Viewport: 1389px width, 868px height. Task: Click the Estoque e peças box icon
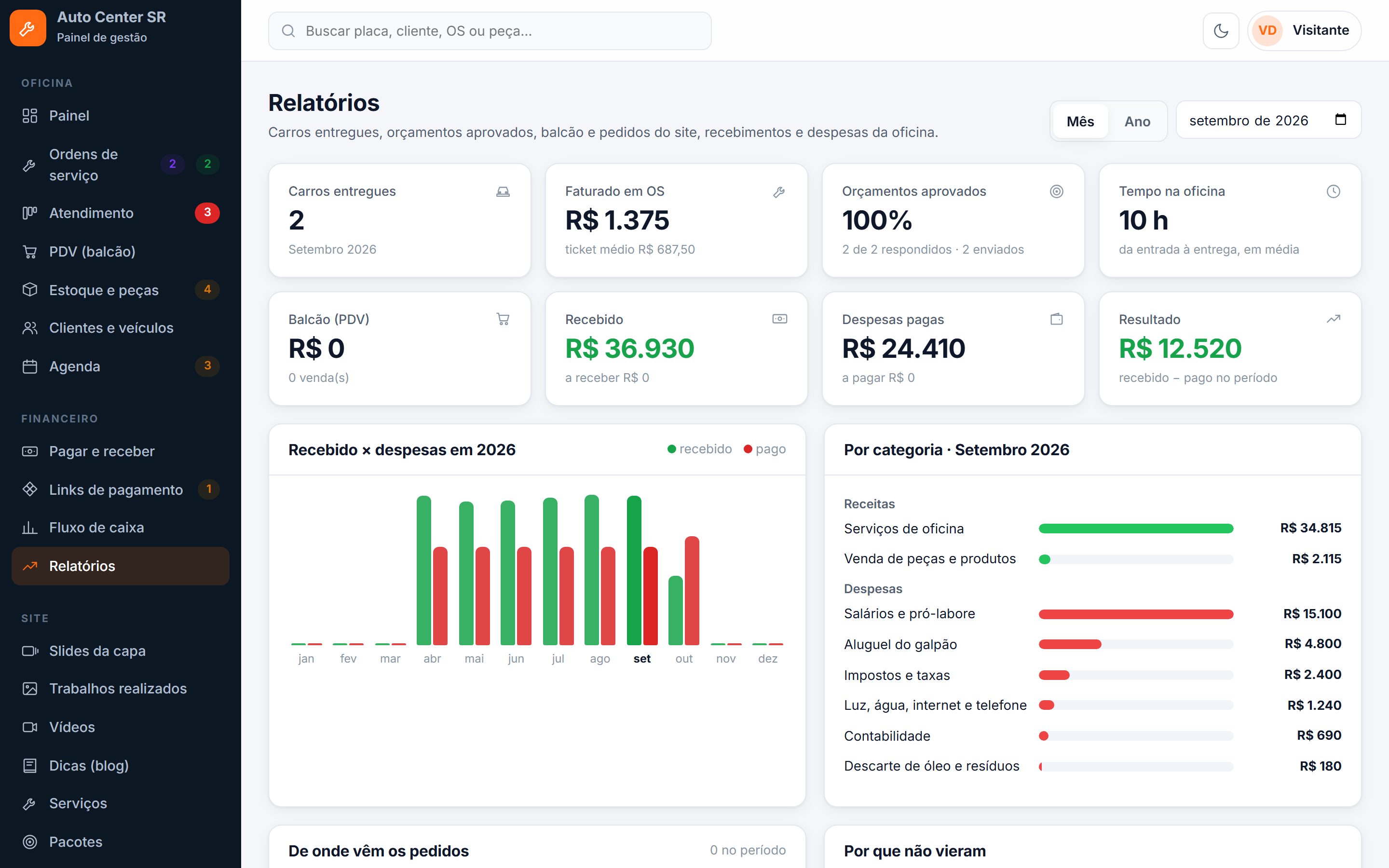[x=29, y=290]
